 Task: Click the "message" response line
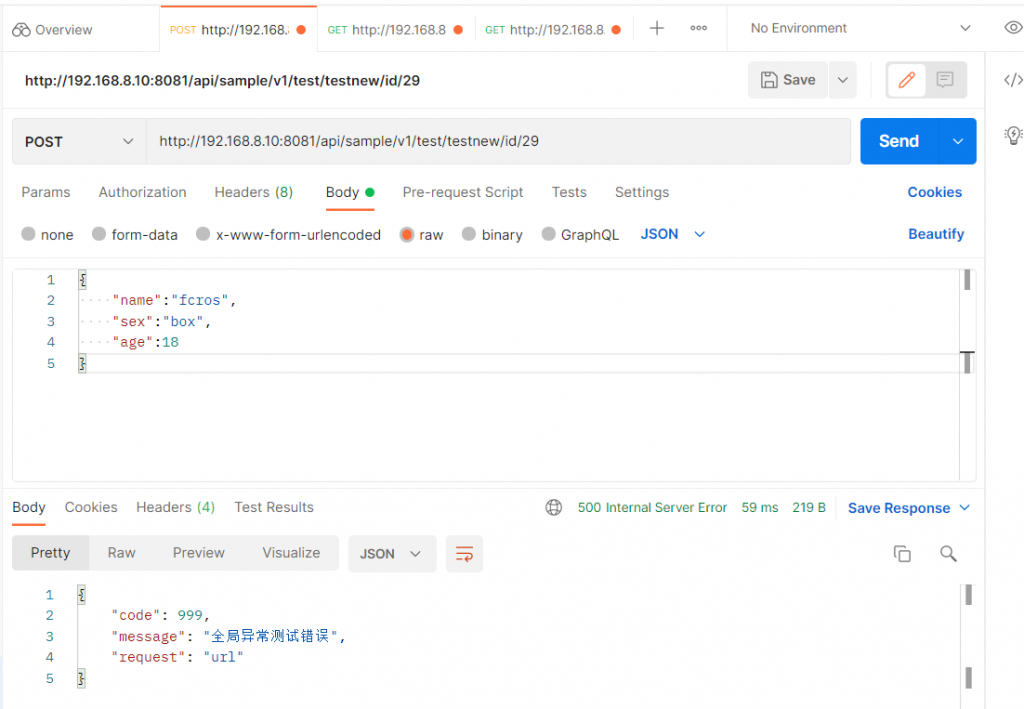228,636
